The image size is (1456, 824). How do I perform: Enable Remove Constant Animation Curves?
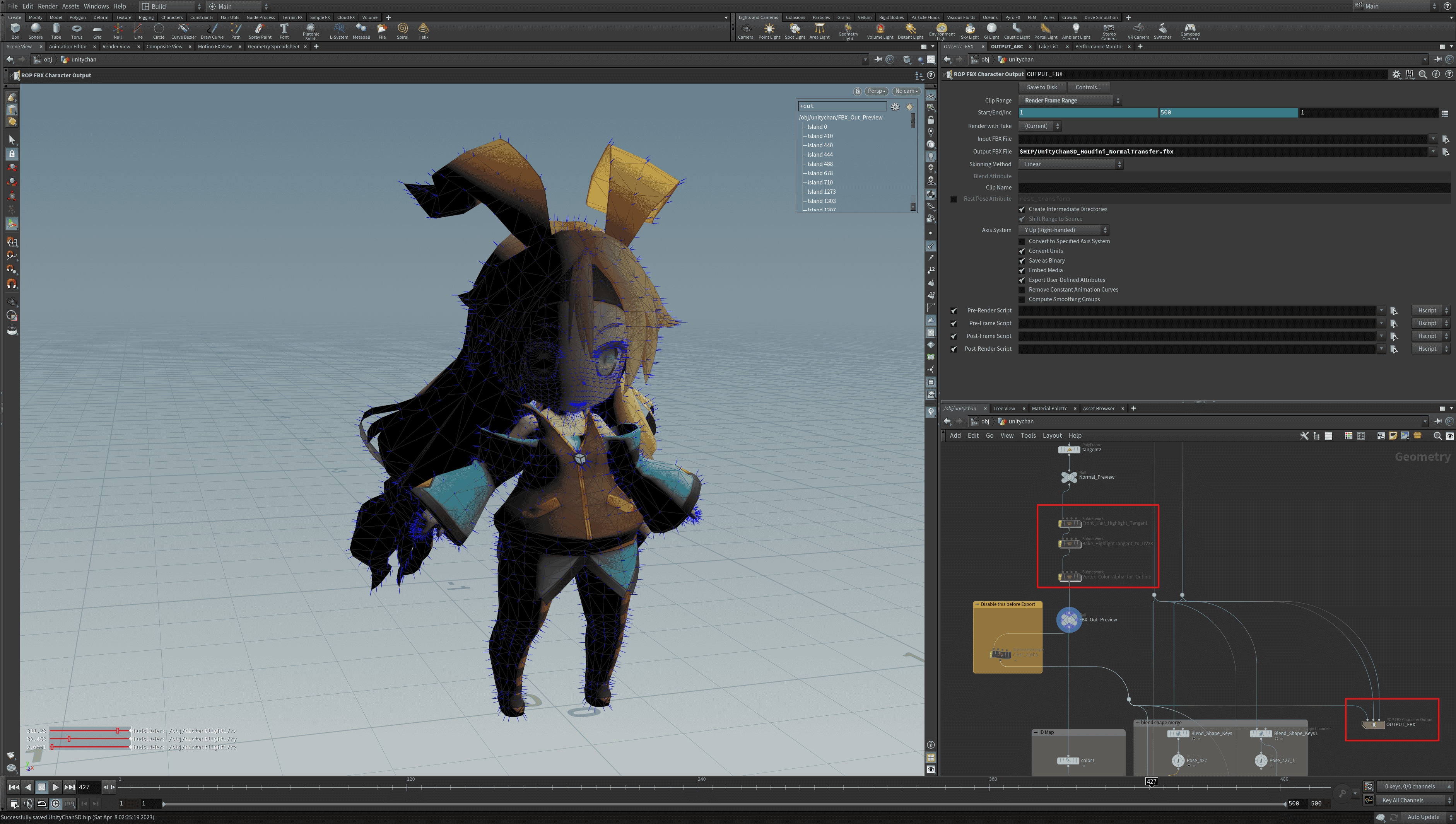[x=1022, y=290]
